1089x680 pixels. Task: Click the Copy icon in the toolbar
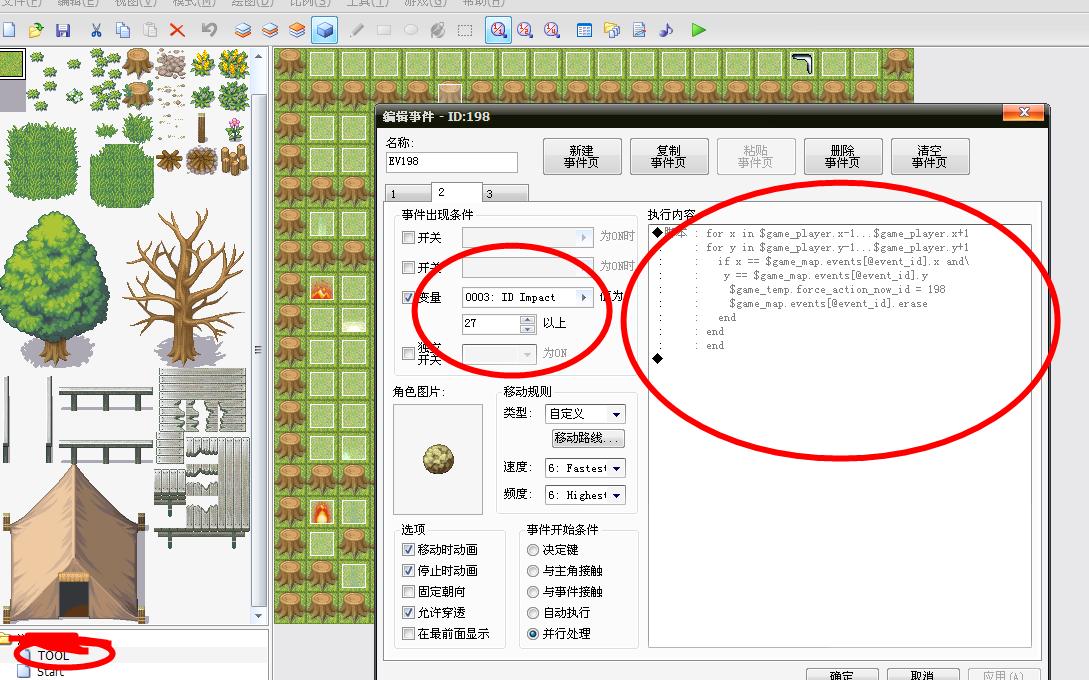click(x=123, y=30)
